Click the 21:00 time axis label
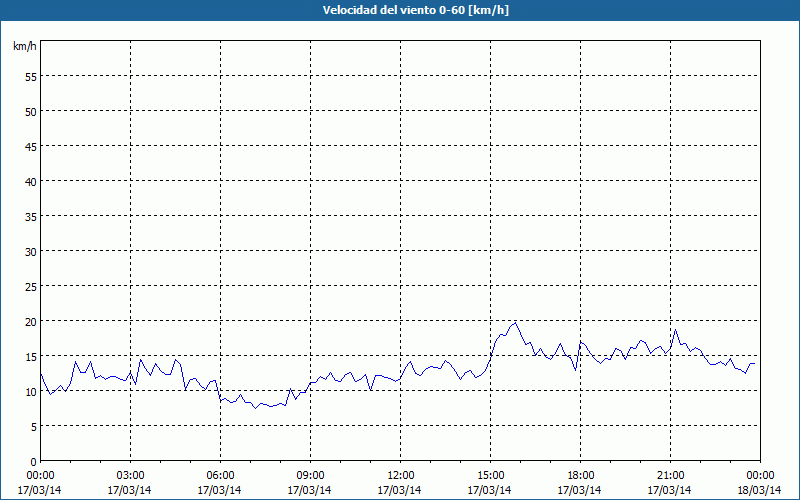Screen dimensions: 800x500 click(x=670, y=476)
